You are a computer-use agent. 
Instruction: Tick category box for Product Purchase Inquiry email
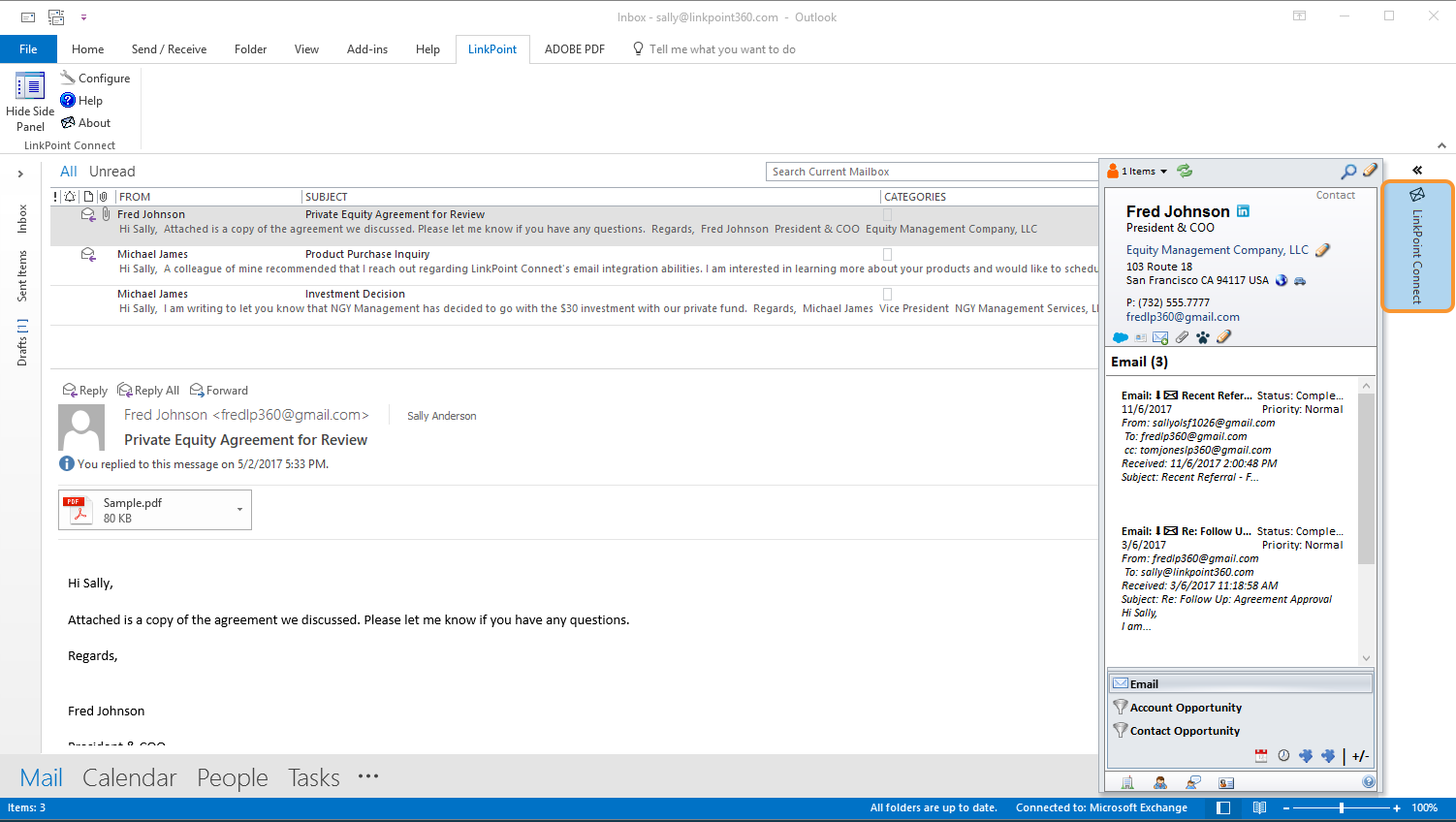click(887, 255)
